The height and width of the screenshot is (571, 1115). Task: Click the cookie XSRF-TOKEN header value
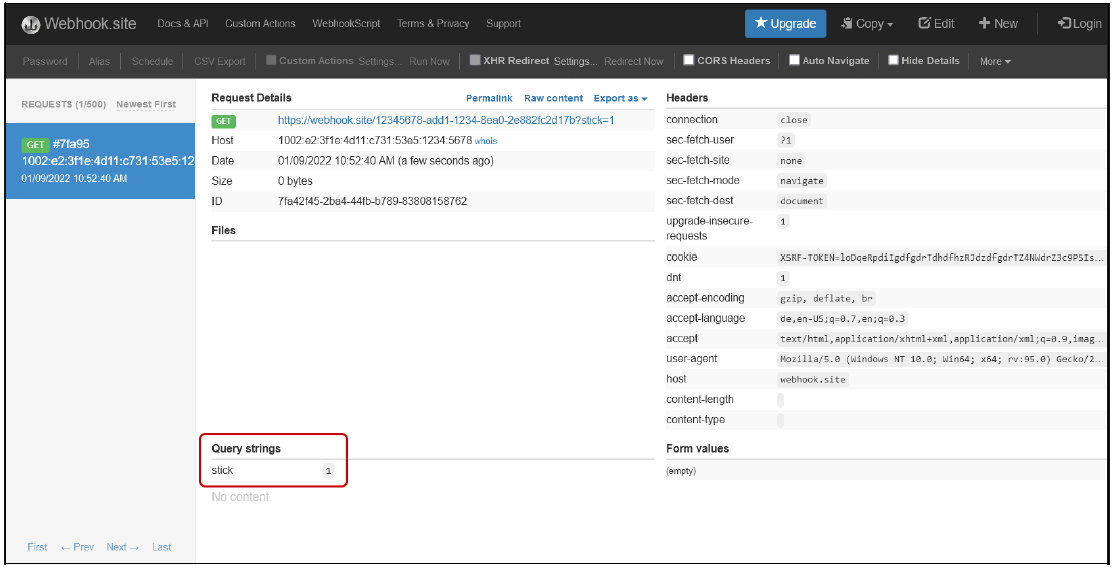tap(941, 257)
